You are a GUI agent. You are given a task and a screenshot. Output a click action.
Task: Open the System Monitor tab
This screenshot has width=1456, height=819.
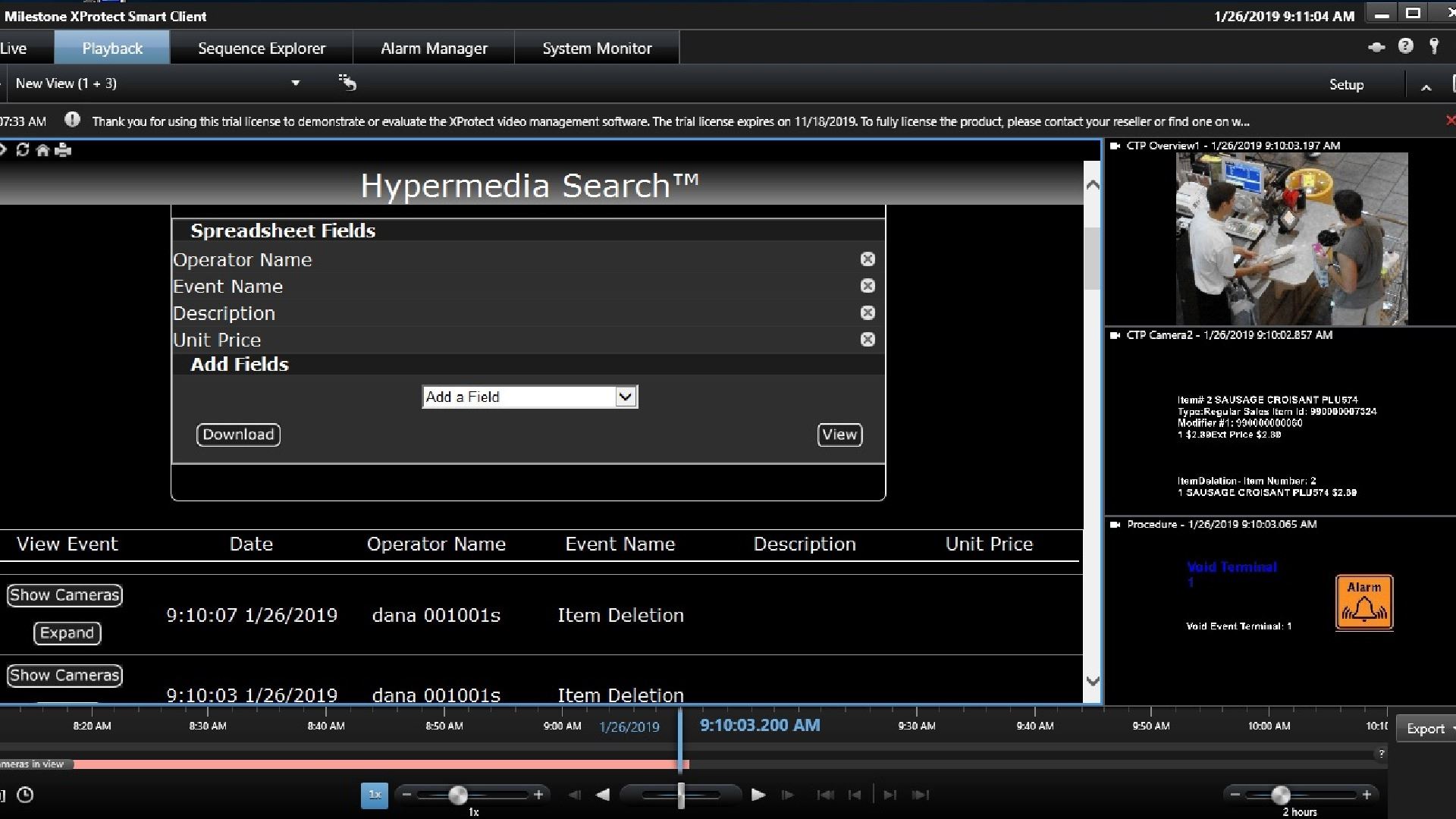click(x=597, y=48)
